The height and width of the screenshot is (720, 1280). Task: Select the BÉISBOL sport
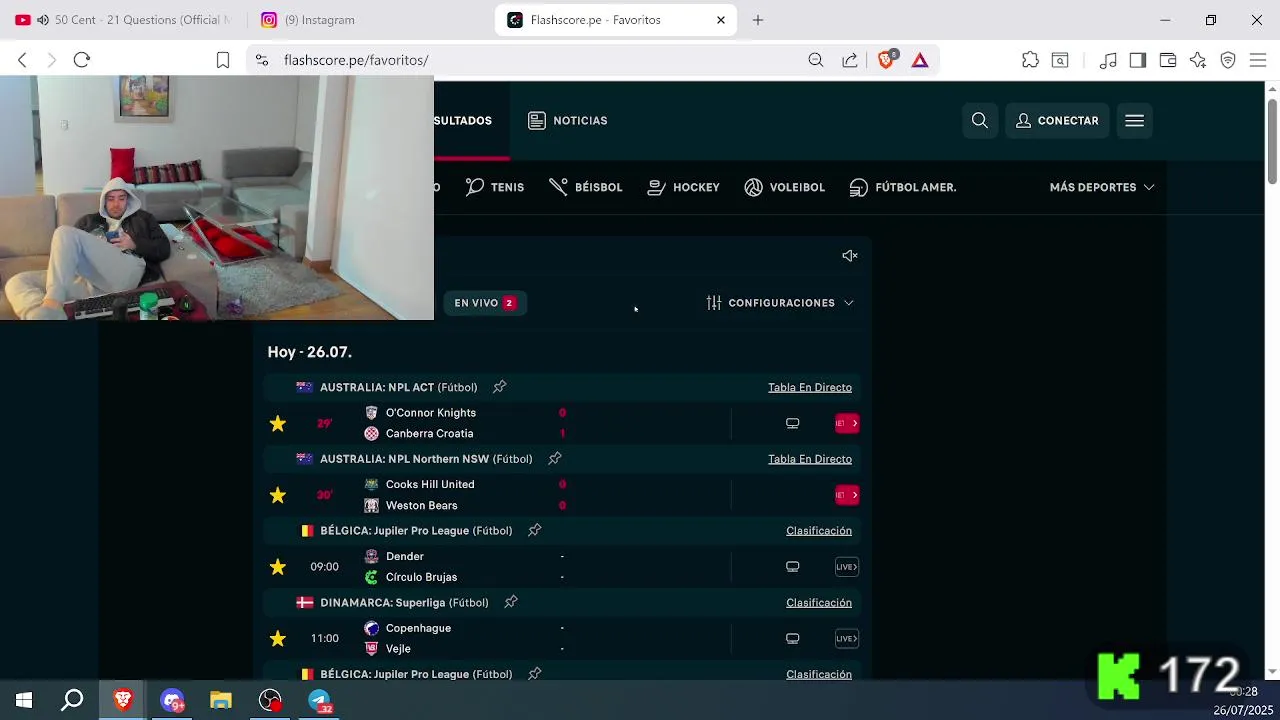(586, 187)
